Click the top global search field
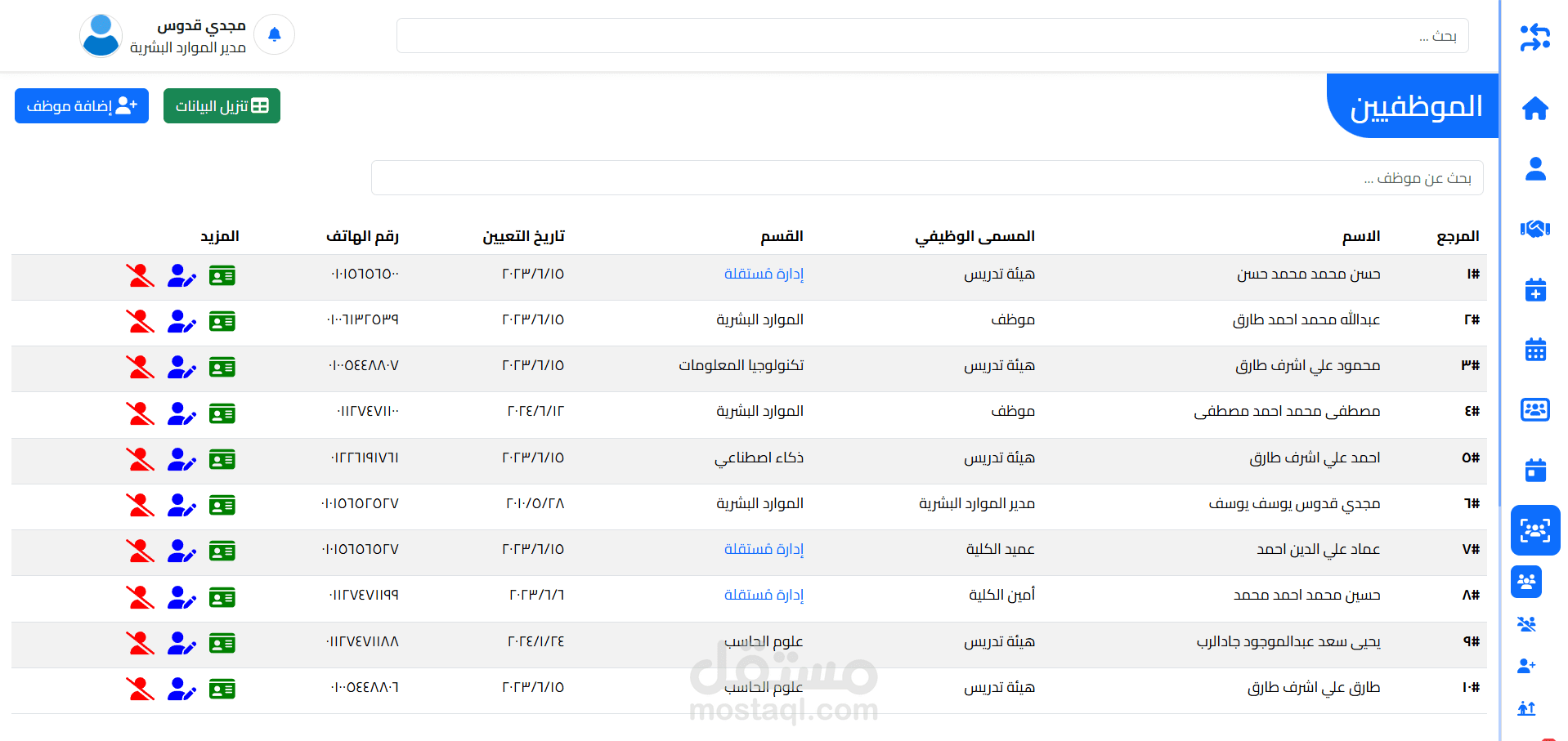 point(932,36)
